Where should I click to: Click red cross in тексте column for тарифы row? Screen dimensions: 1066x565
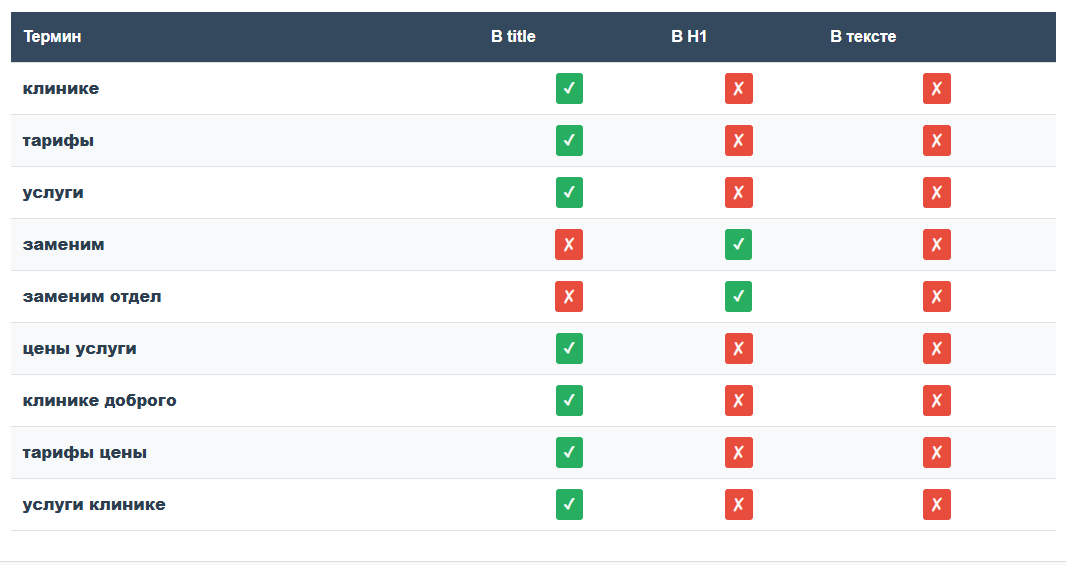coord(936,141)
